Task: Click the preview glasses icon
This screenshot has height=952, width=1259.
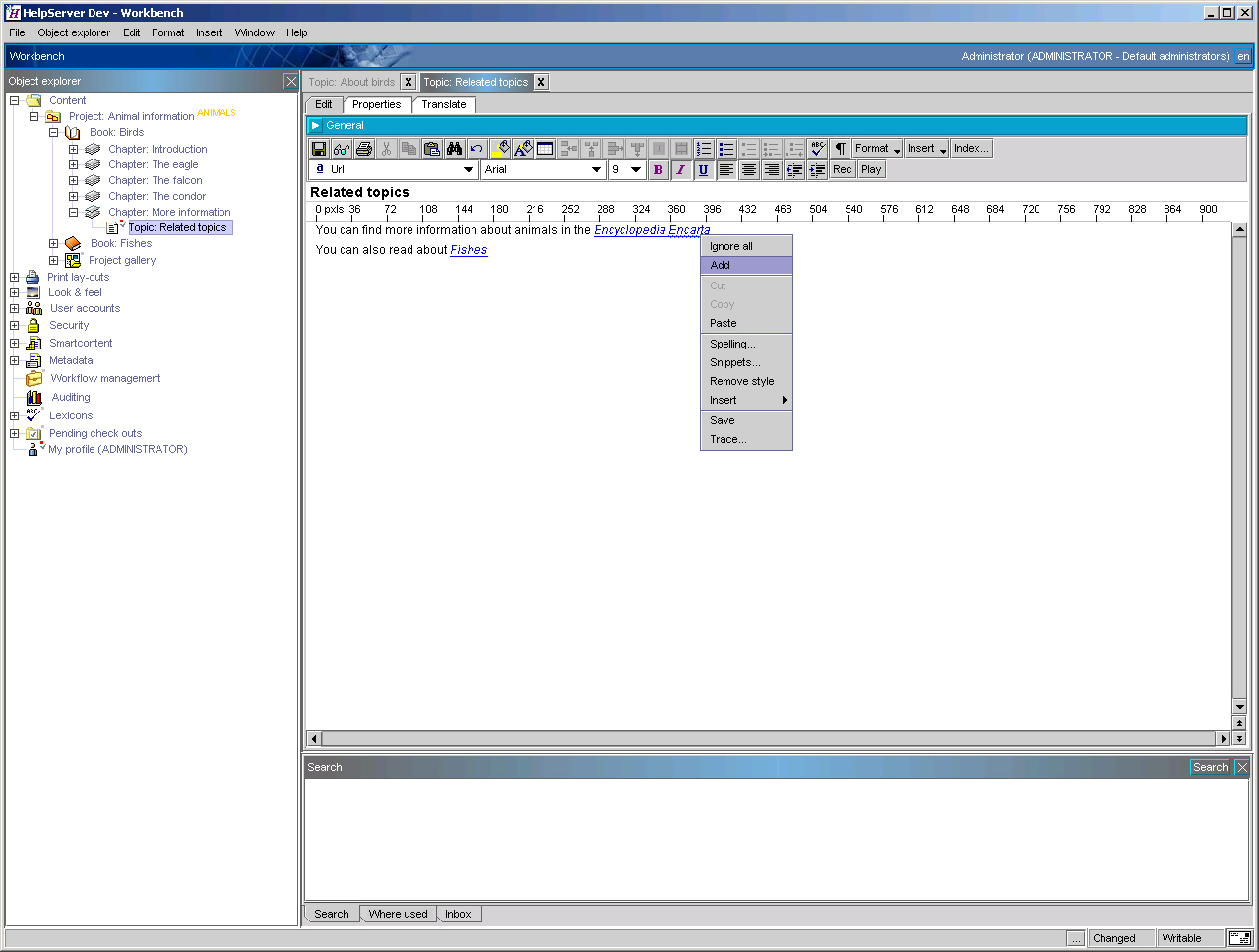Action: tap(342, 149)
